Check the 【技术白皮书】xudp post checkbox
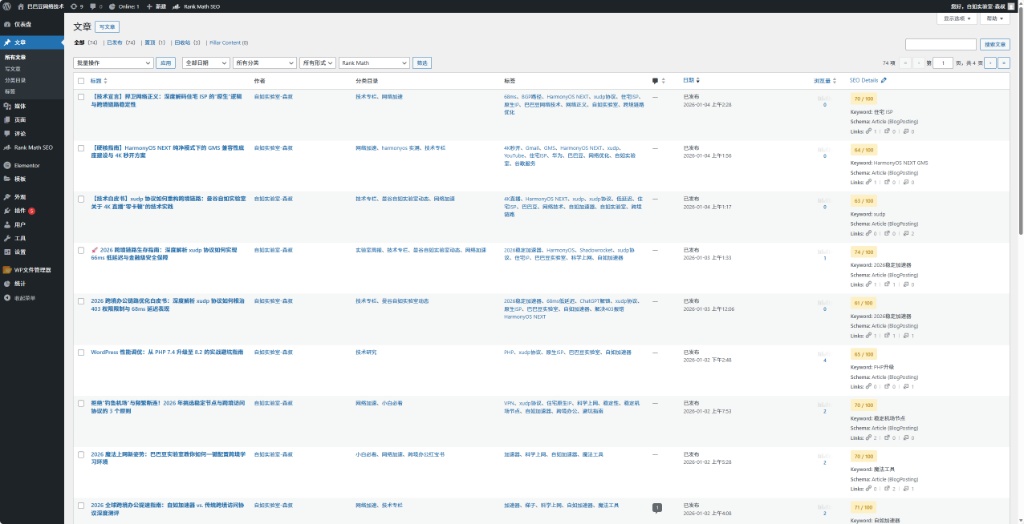 (81, 199)
